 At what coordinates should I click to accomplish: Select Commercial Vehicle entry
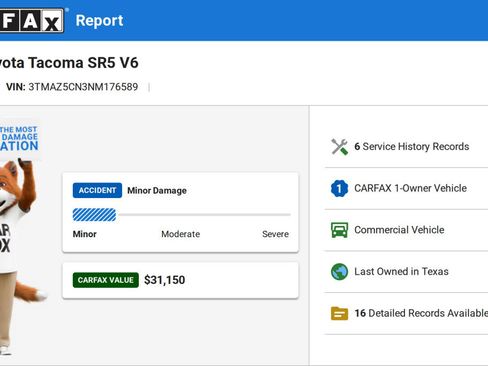click(x=399, y=230)
